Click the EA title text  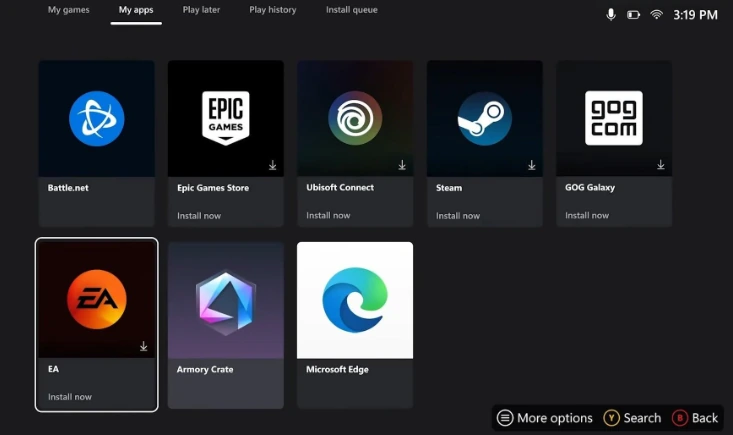pyautogui.click(x=53, y=369)
